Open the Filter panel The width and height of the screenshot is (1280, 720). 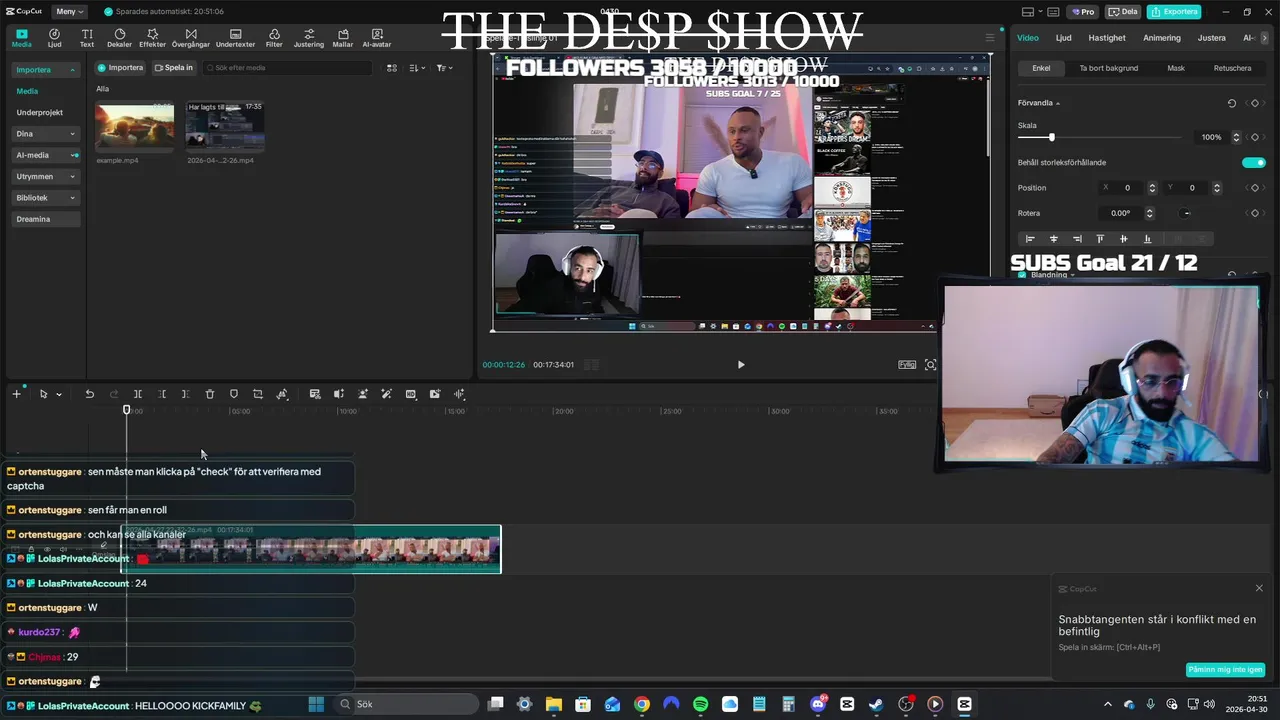tap(274, 38)
